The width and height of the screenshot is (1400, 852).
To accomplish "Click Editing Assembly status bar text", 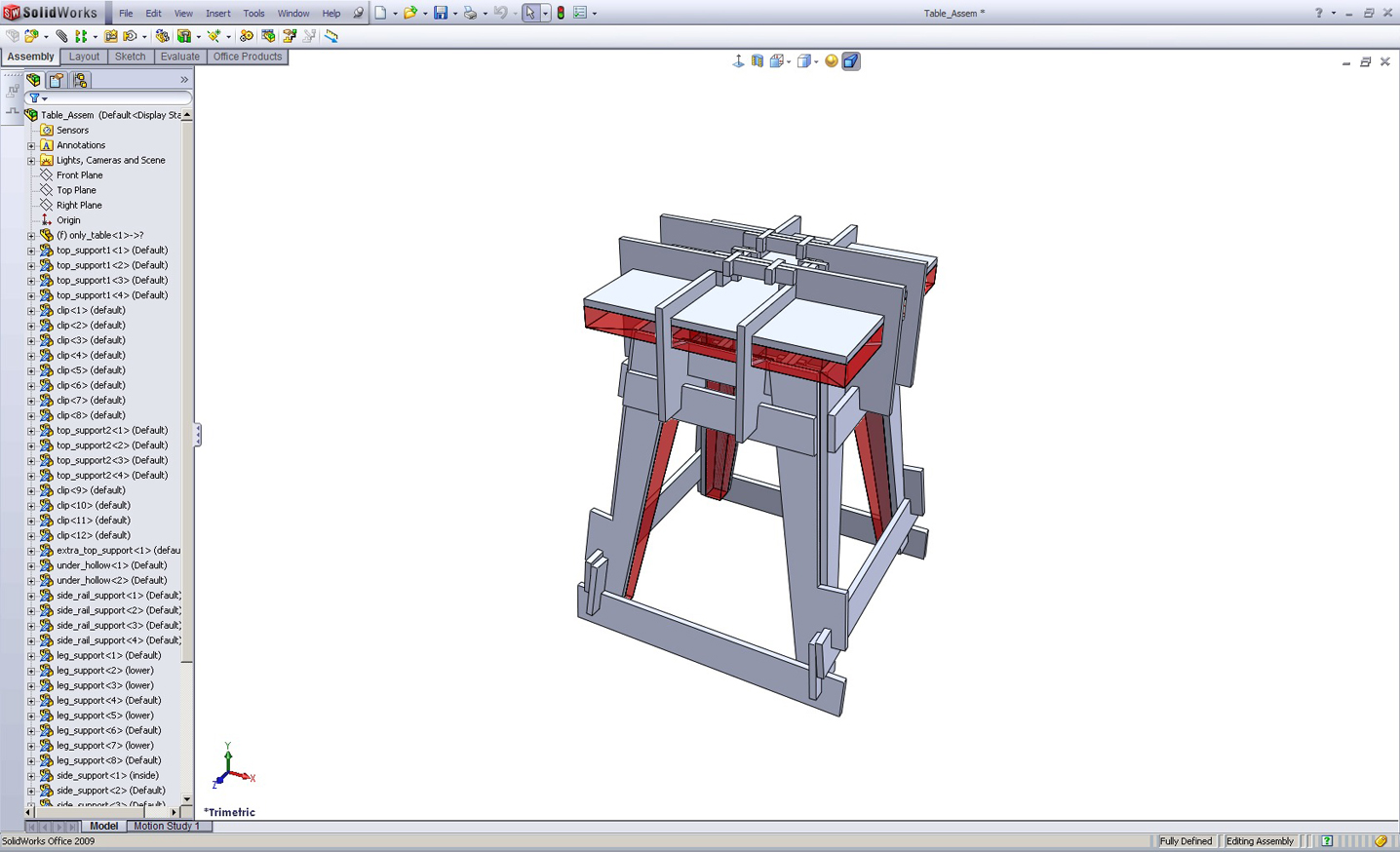I will [x=1260, y=841].
